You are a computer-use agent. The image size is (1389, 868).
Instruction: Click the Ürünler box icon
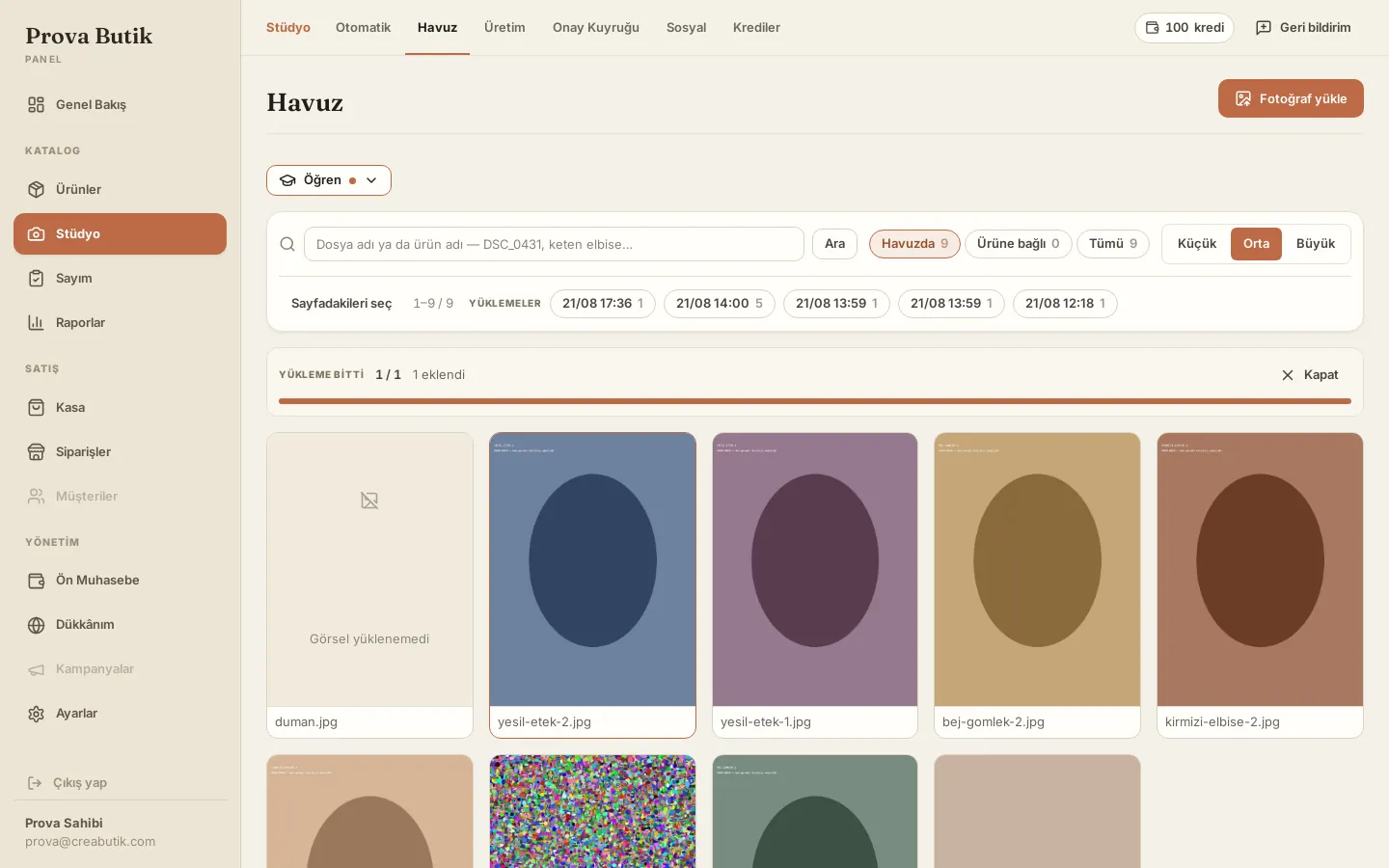coord(36,190)
